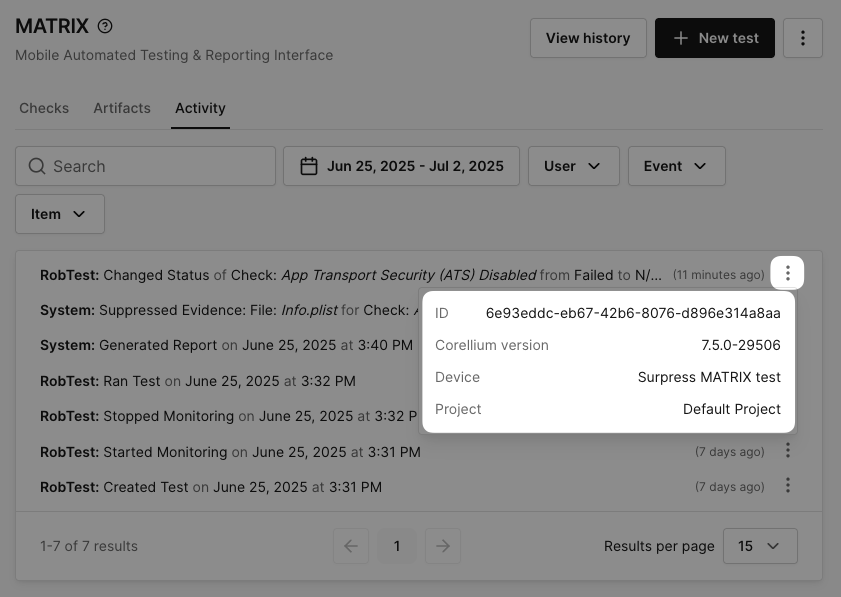Image resolution: width=841 pixels, height=597 pixels.
Task: Click the help question-mark icon beside MATRIX
Action: point(105,26)
